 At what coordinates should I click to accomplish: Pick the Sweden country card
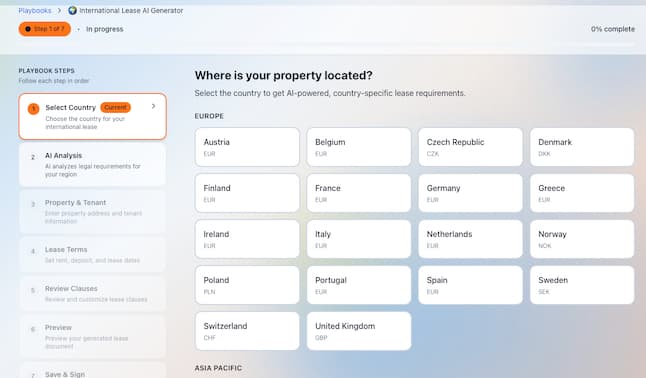coord(582,285)
